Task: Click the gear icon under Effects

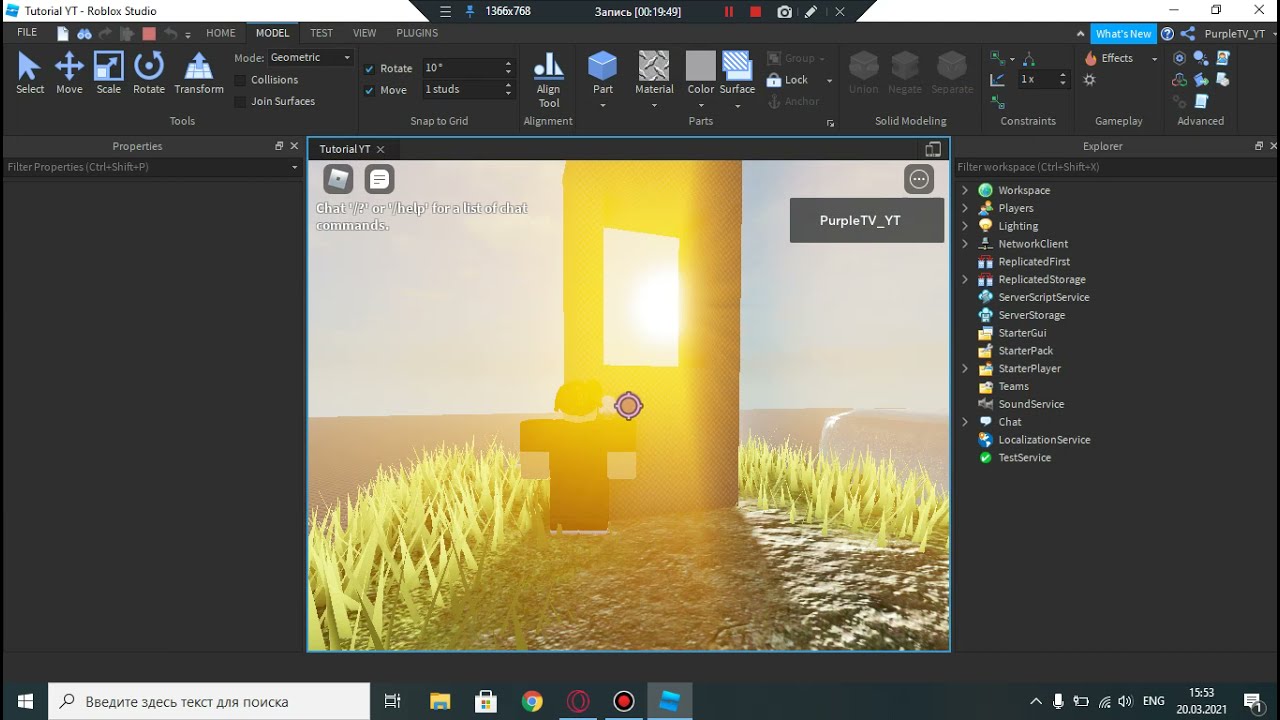Action: click(x=1090, y=80)
